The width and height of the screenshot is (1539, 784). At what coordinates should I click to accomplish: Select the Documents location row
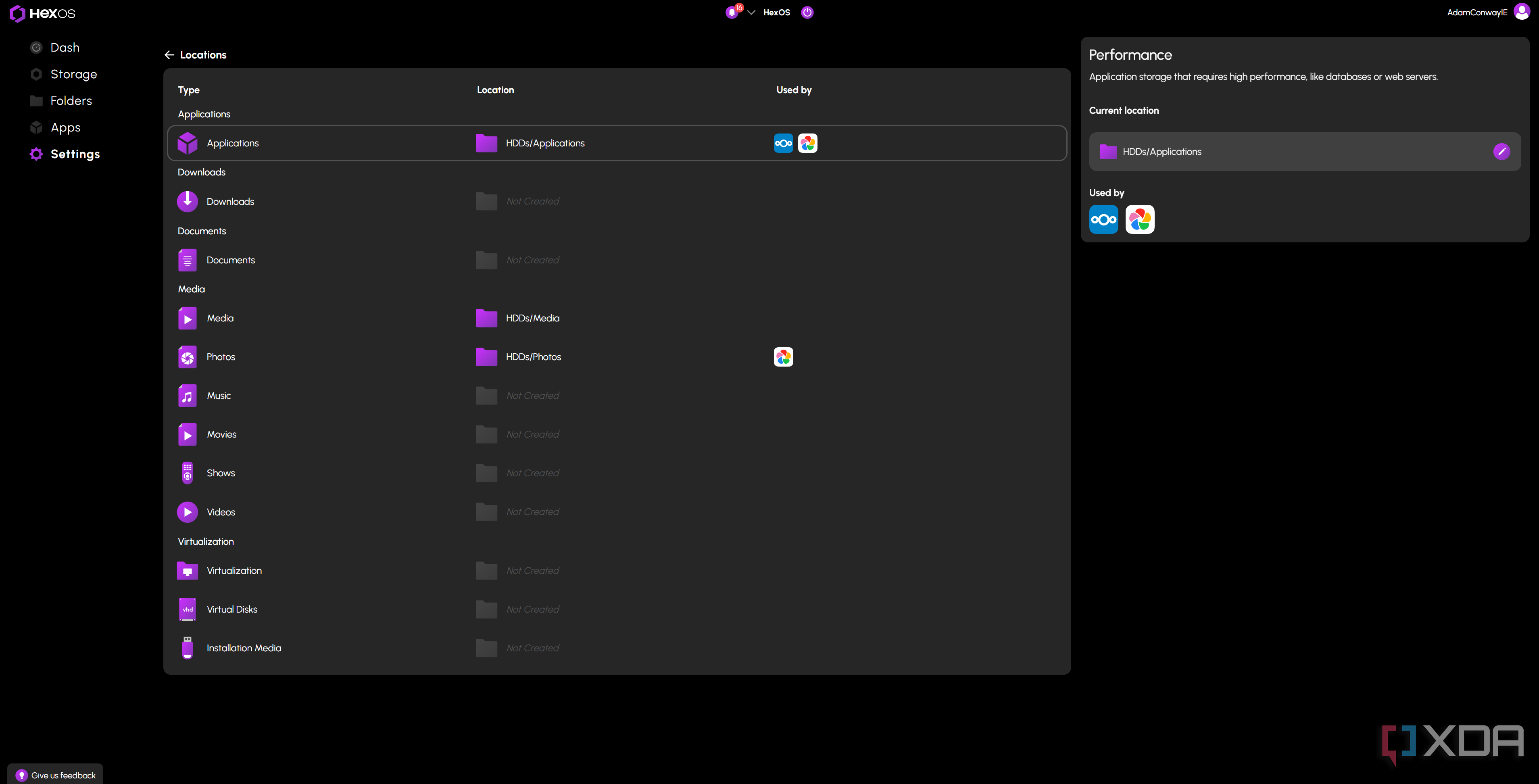pos(617,261)
